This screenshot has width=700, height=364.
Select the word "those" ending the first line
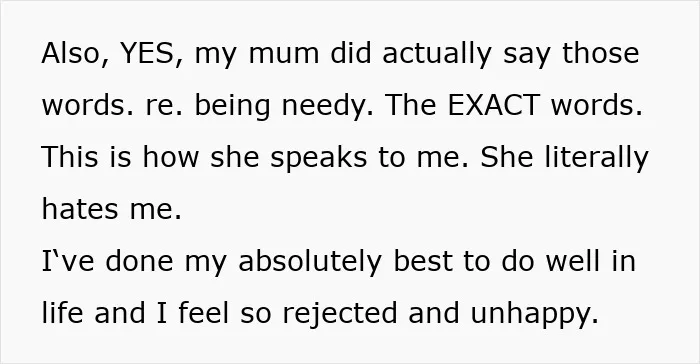click(600, 53)
